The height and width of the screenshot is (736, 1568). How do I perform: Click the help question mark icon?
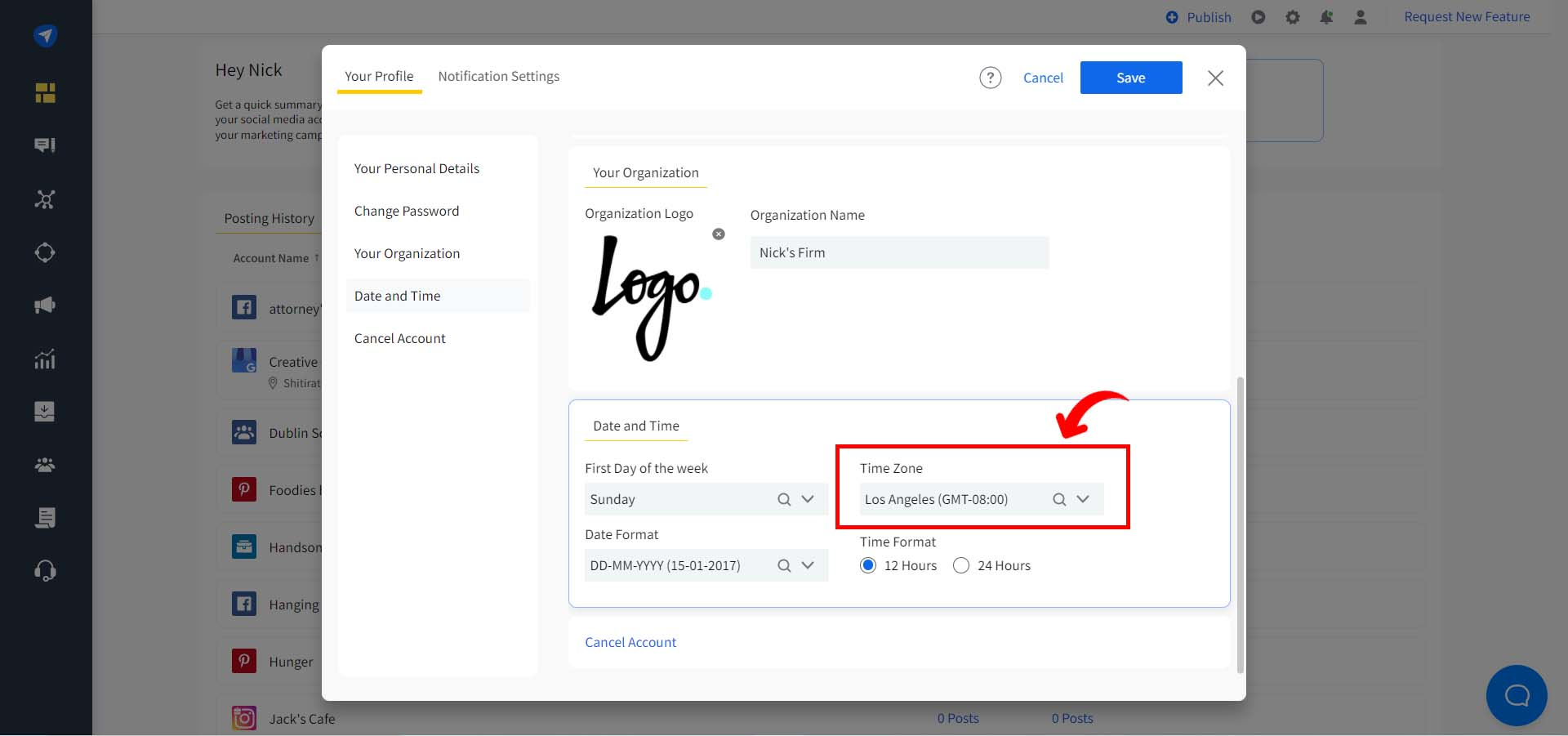tap(990, 78)
